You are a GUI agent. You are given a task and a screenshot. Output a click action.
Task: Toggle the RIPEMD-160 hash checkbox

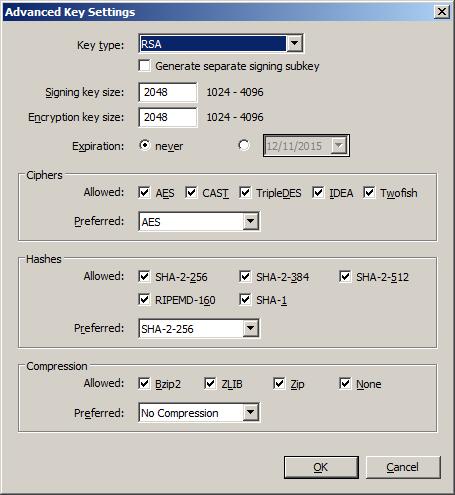click(x=144, y=299)
